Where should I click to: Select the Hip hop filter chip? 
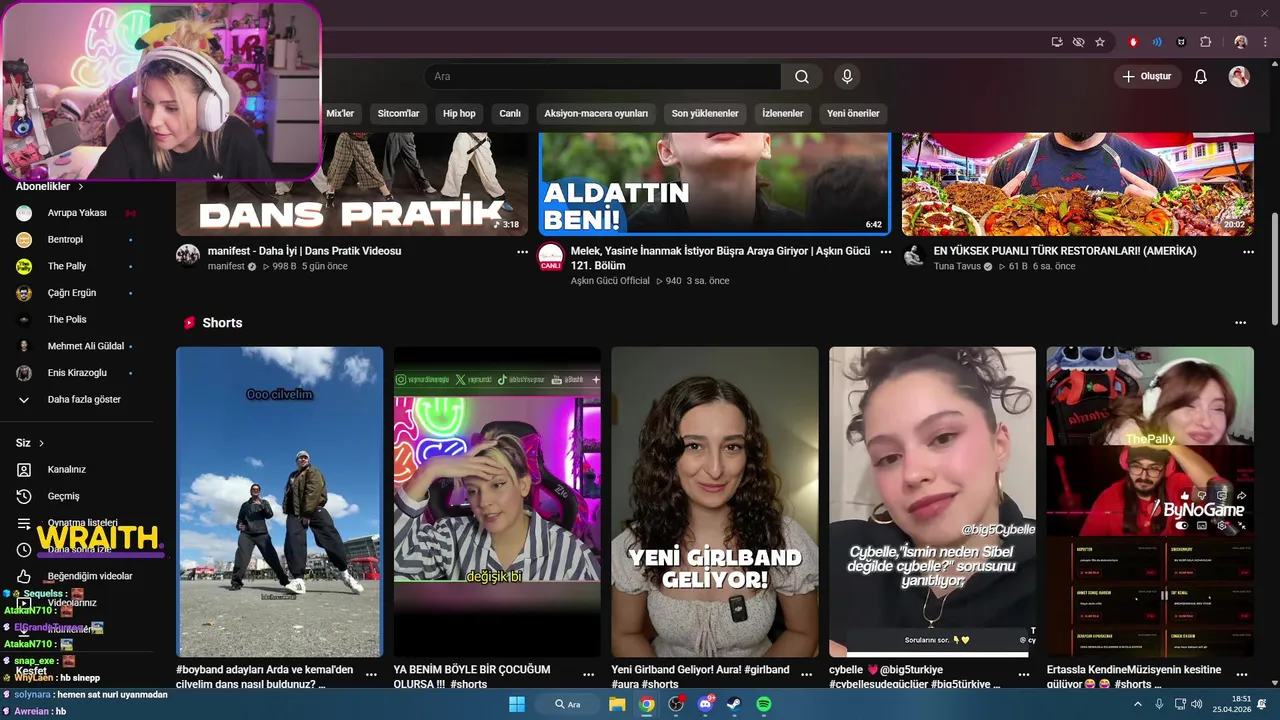[459, 113]
